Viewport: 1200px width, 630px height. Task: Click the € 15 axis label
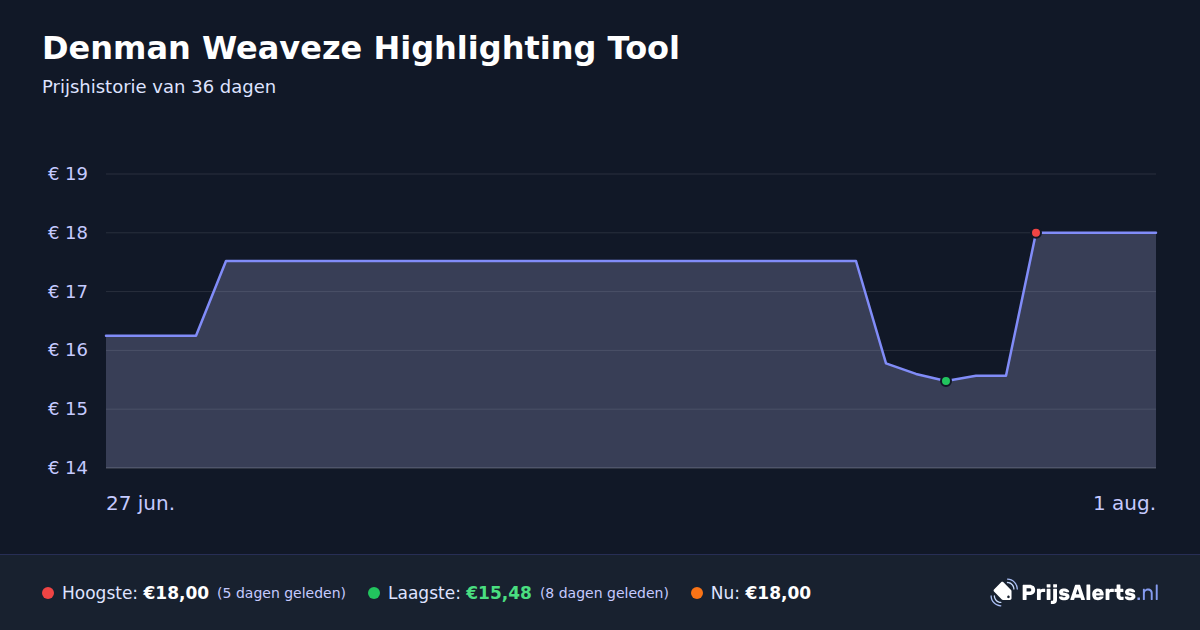68,409
